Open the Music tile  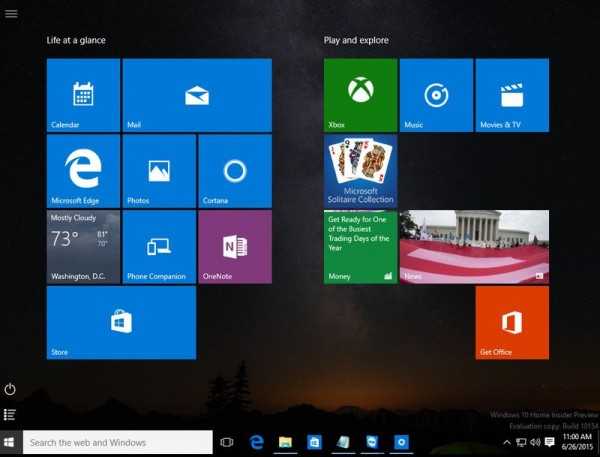436,95
